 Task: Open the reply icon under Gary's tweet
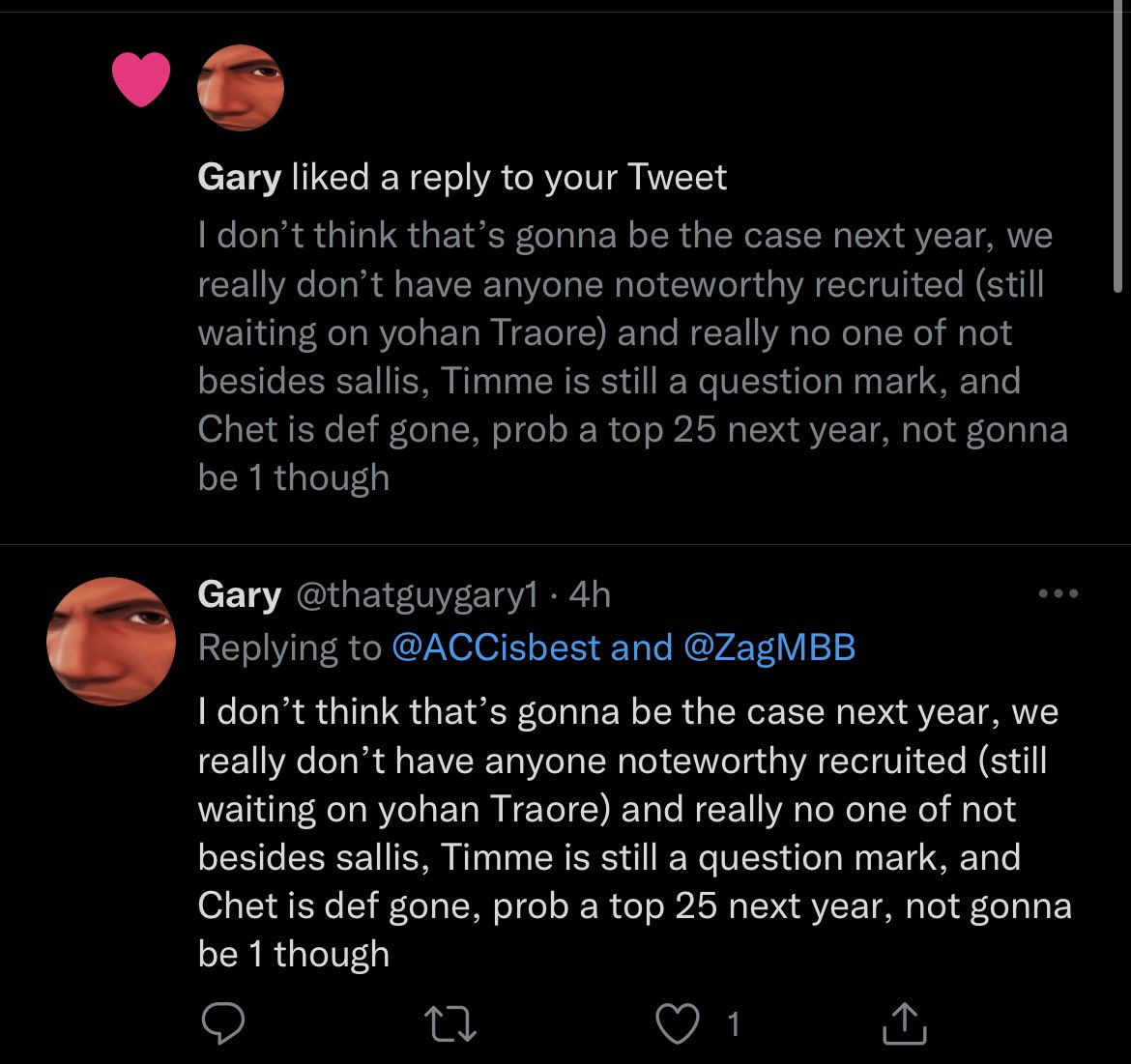[223, 1022]
